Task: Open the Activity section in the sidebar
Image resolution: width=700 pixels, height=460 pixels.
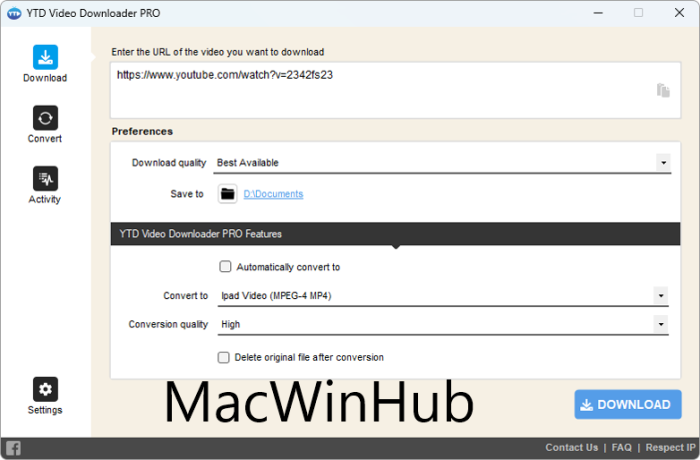Action: [x=45, y=185]
